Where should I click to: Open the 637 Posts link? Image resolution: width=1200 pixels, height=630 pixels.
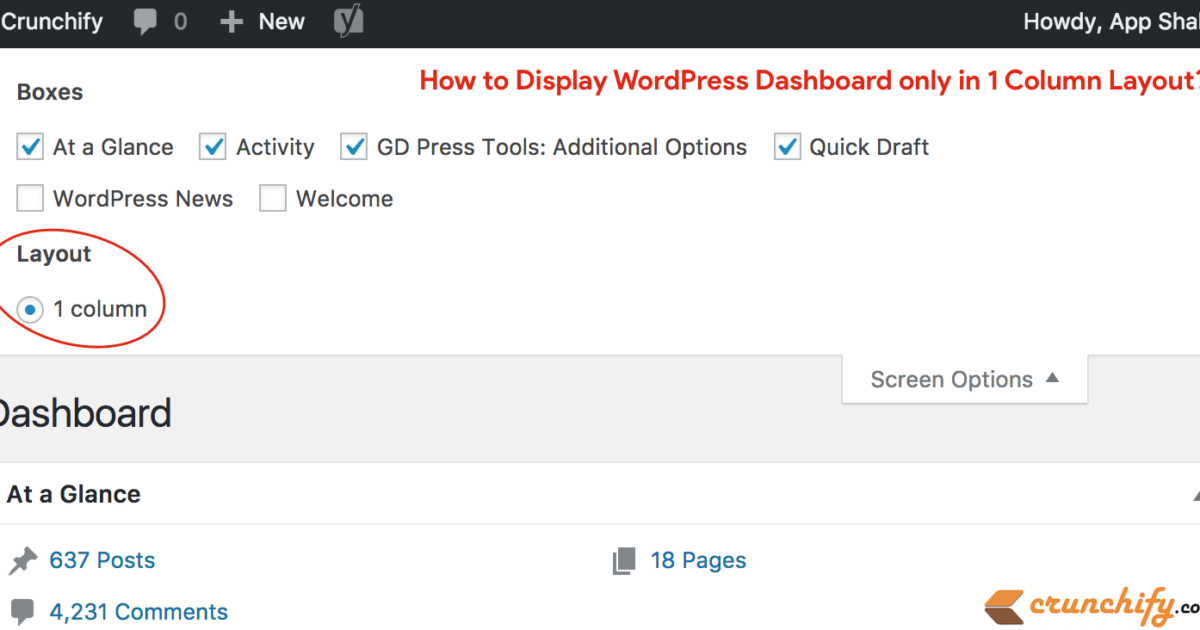point(102,561)
